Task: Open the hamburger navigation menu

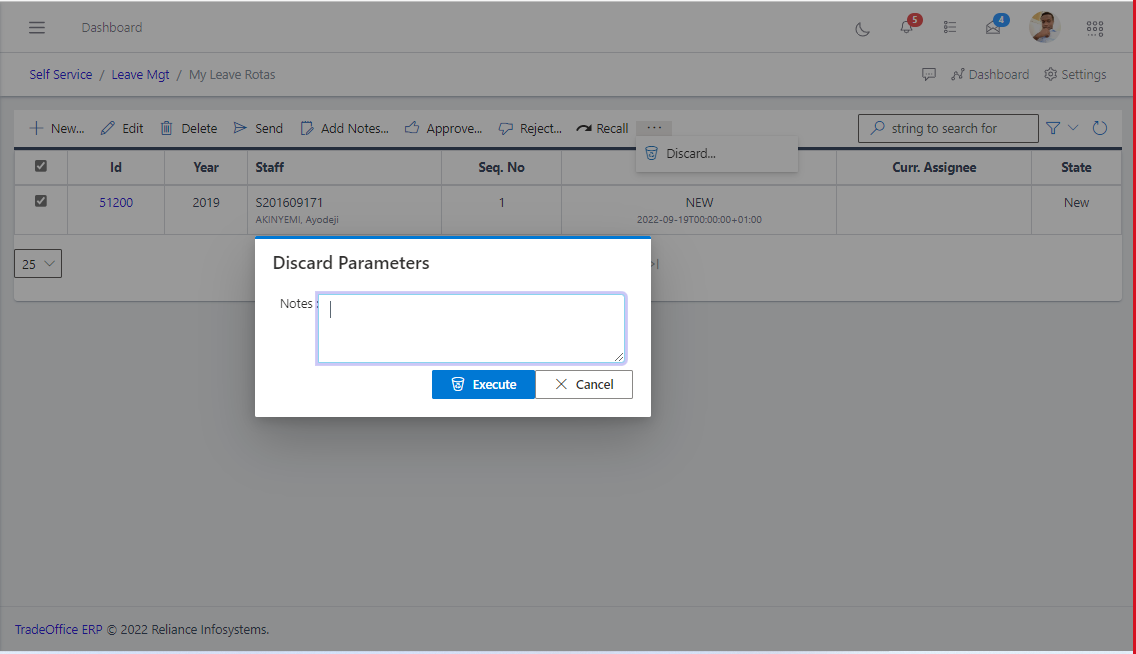Action: [x=37, y=27]
